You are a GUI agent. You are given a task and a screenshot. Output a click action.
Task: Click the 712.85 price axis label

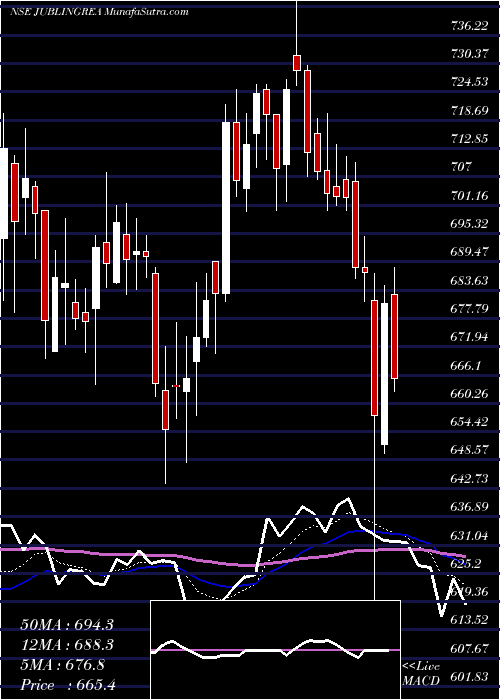point(469,139)
